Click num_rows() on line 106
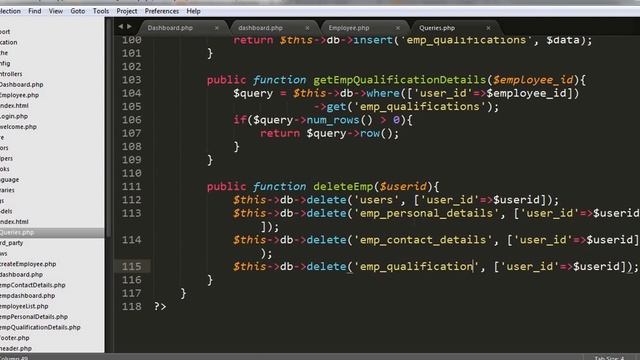 click(340, 120)
